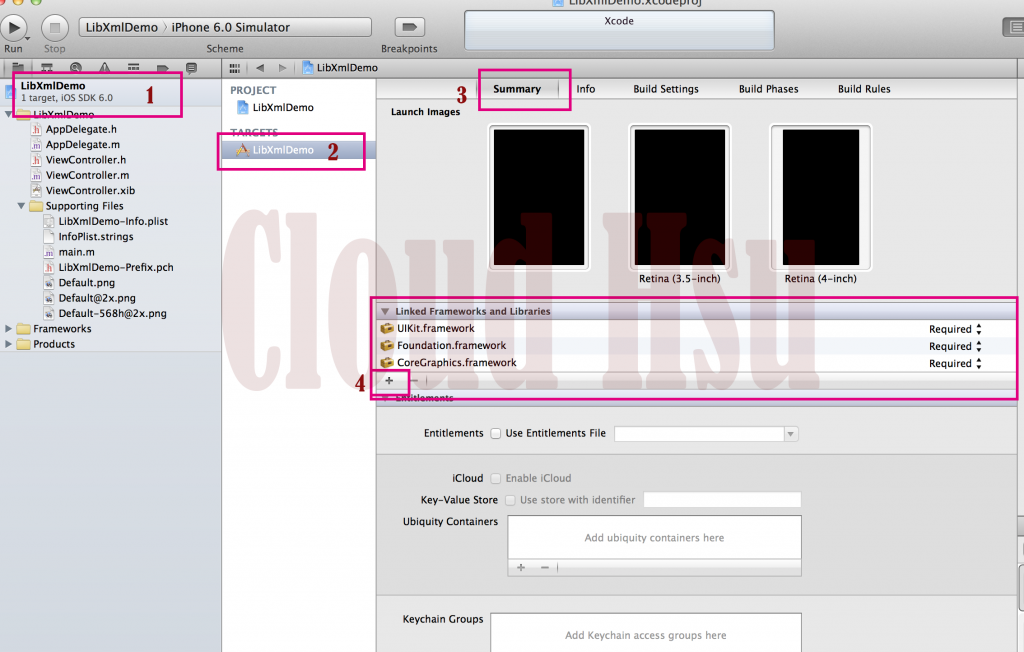Change UIKit.framework Required status
The height and width of the screenshot is (652, 1024).
(x=955, y=329)
